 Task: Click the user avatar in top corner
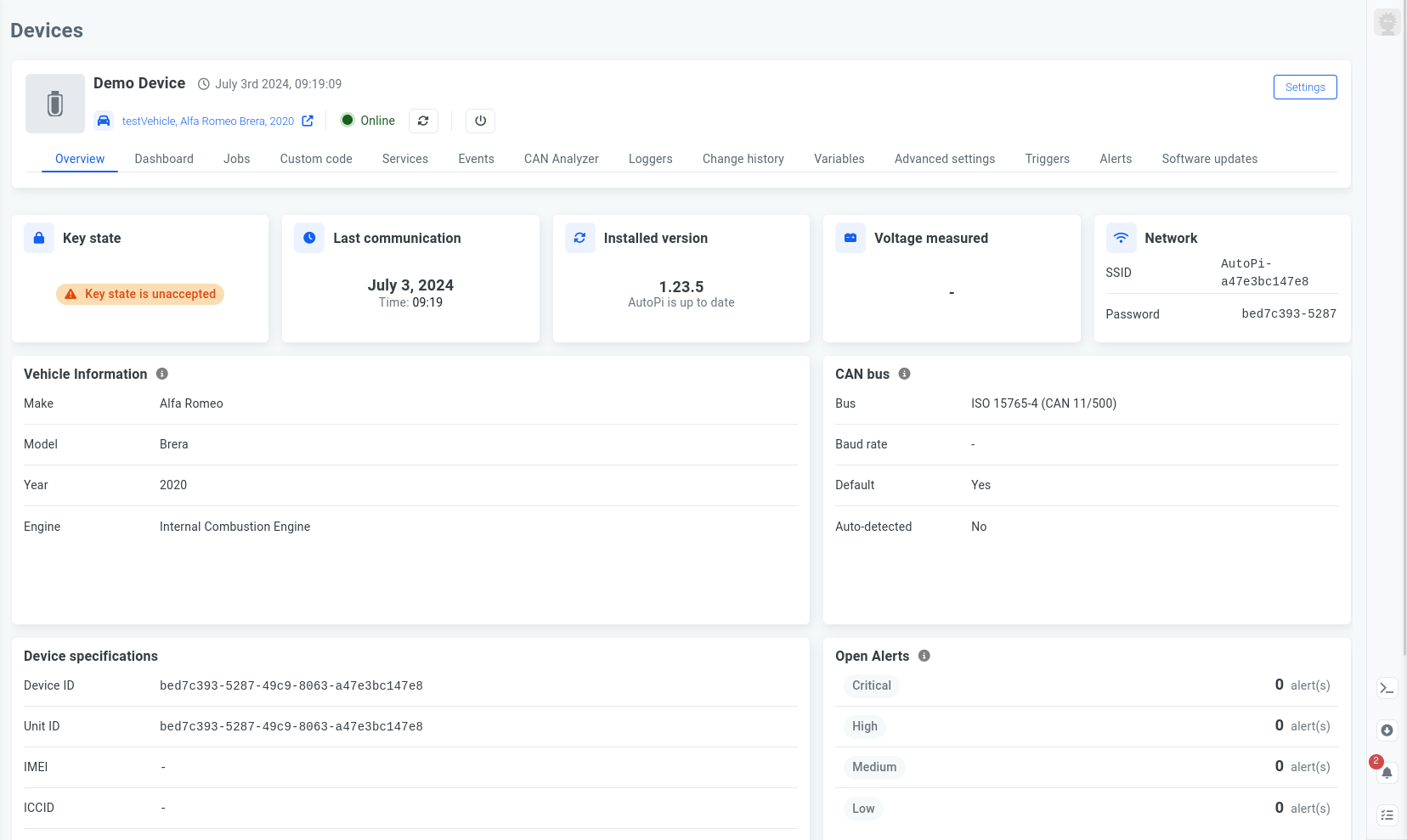[x=1387, y=23]
